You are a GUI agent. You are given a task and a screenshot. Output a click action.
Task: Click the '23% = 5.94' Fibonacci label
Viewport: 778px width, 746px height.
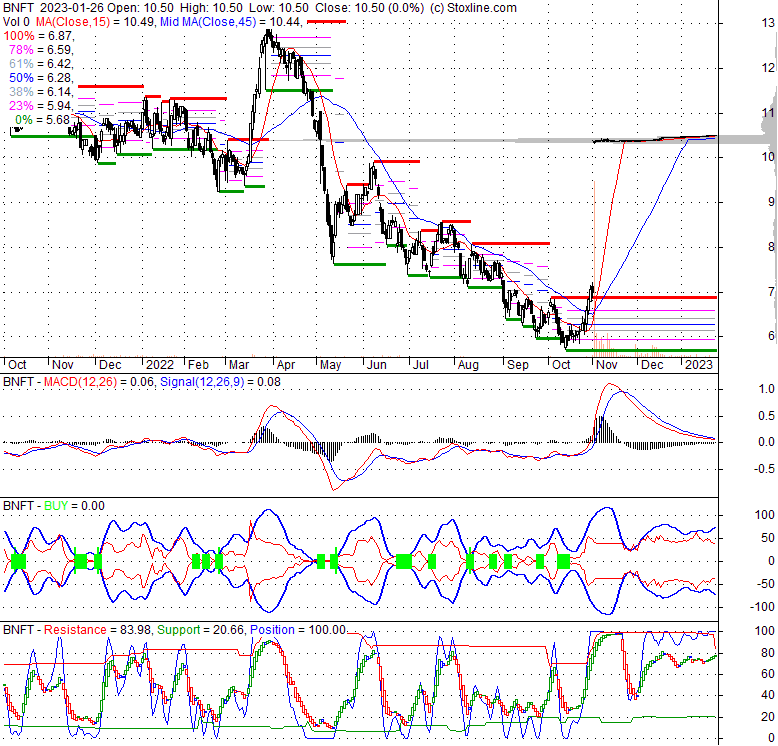[41, 106]
